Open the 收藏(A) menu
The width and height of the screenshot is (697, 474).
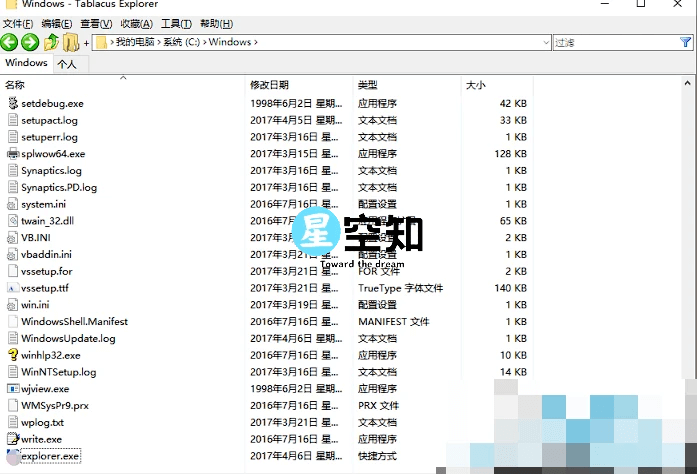pos(136,24)
